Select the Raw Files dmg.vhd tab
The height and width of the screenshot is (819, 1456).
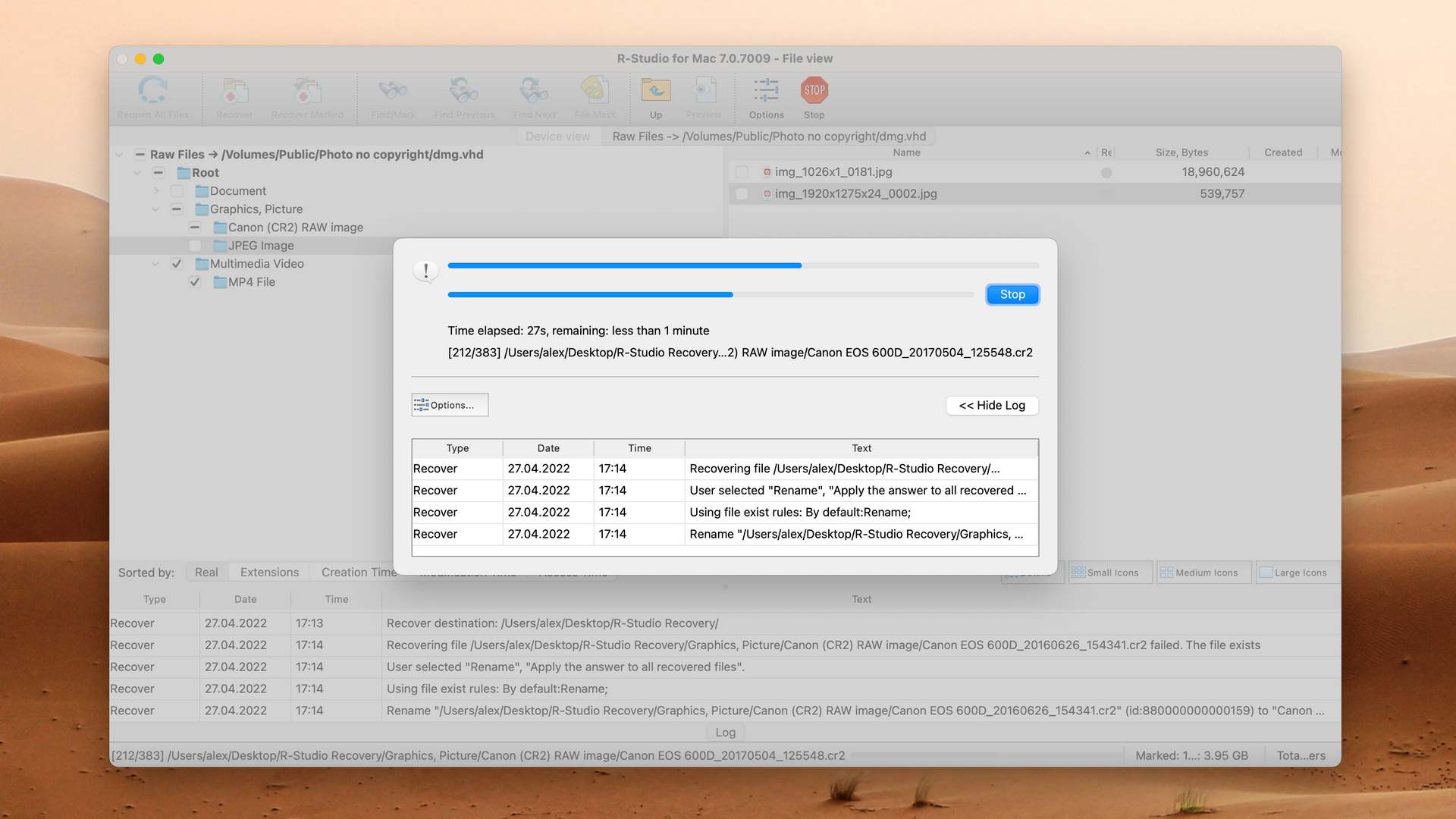[769, 136]
